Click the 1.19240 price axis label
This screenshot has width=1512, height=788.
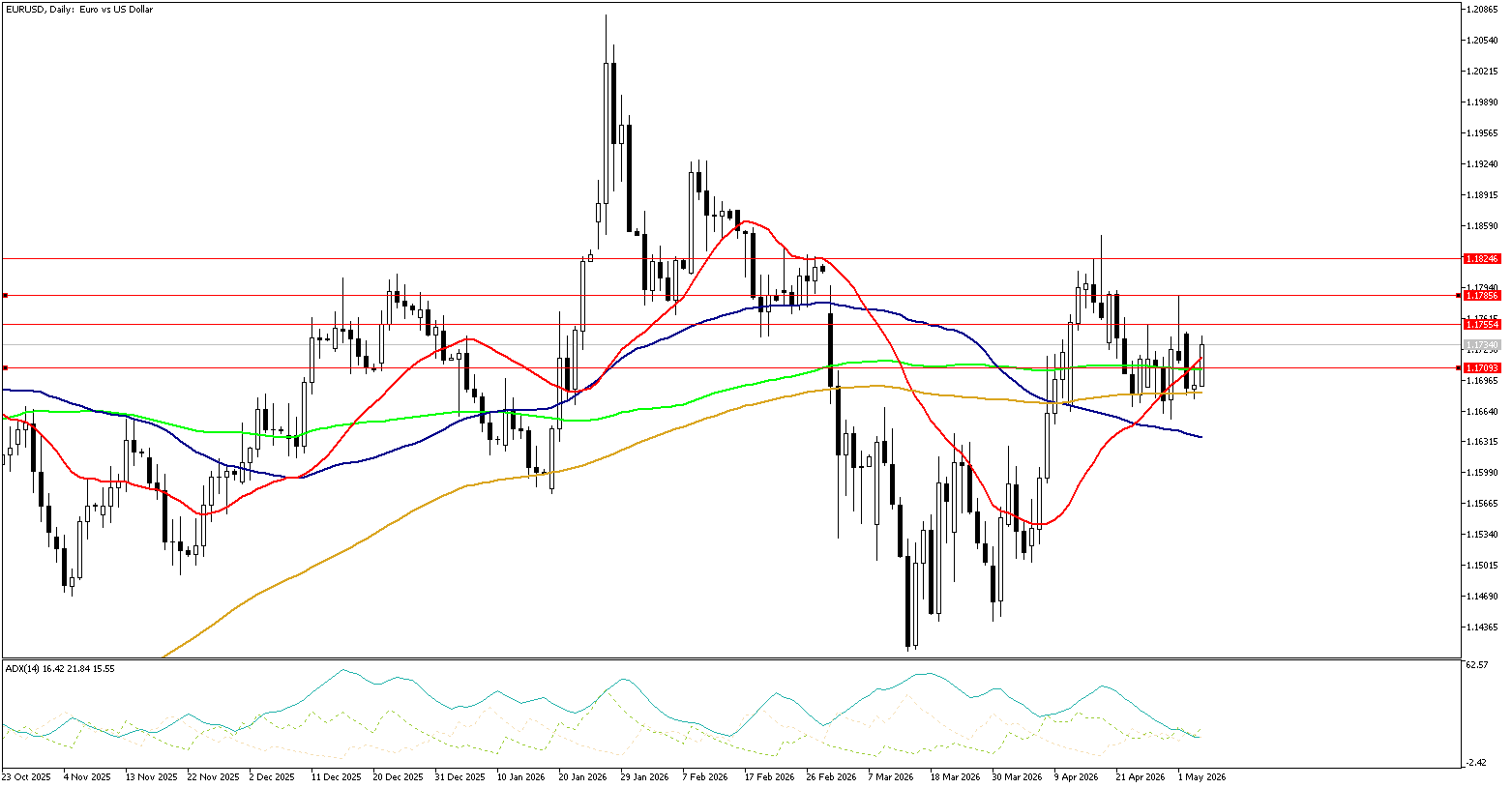pyautogui.click(x=1482, y=163)
